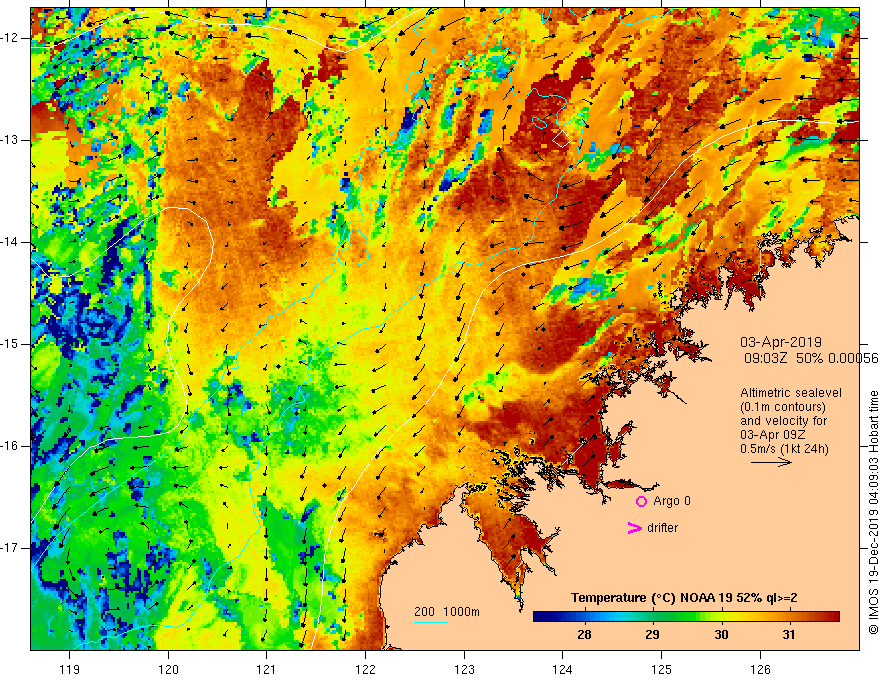Click longitude axis label 125

662,669
